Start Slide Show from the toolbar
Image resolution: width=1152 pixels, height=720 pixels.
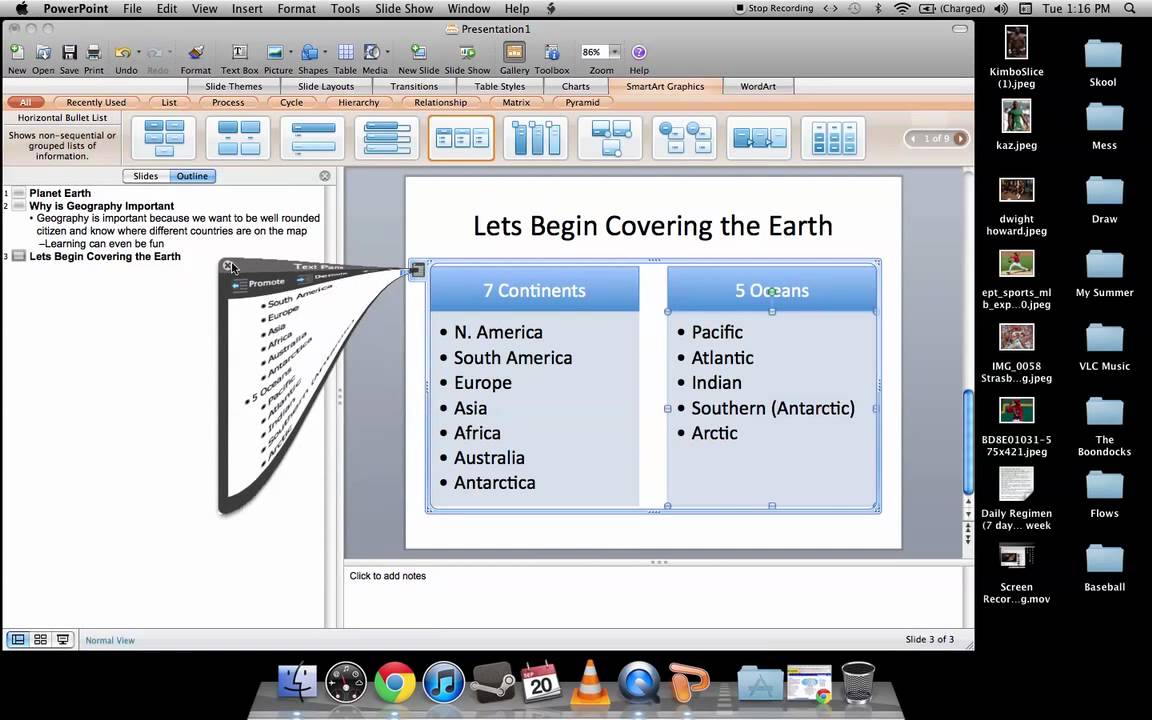(x=467, y=53)
